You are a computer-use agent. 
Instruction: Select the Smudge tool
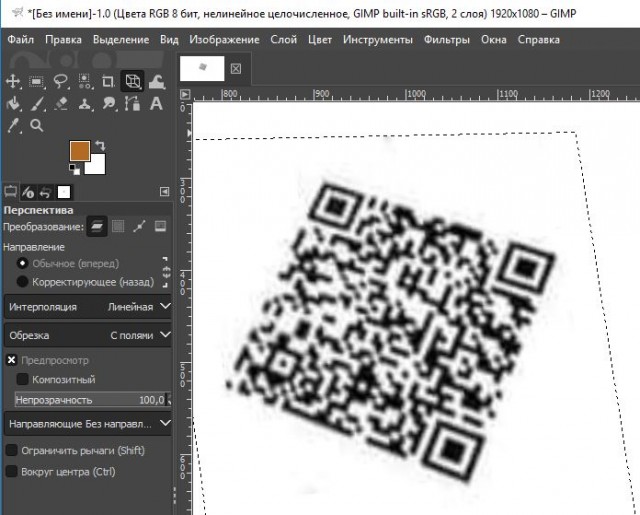tap(108, 104)
